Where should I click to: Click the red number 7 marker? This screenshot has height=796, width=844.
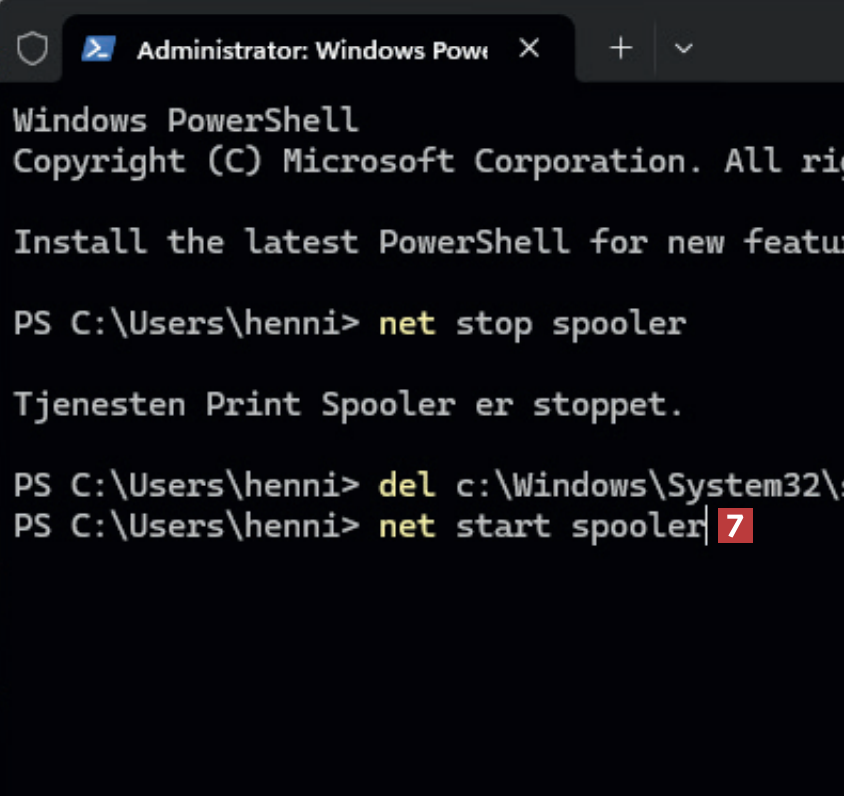(736, 527)
